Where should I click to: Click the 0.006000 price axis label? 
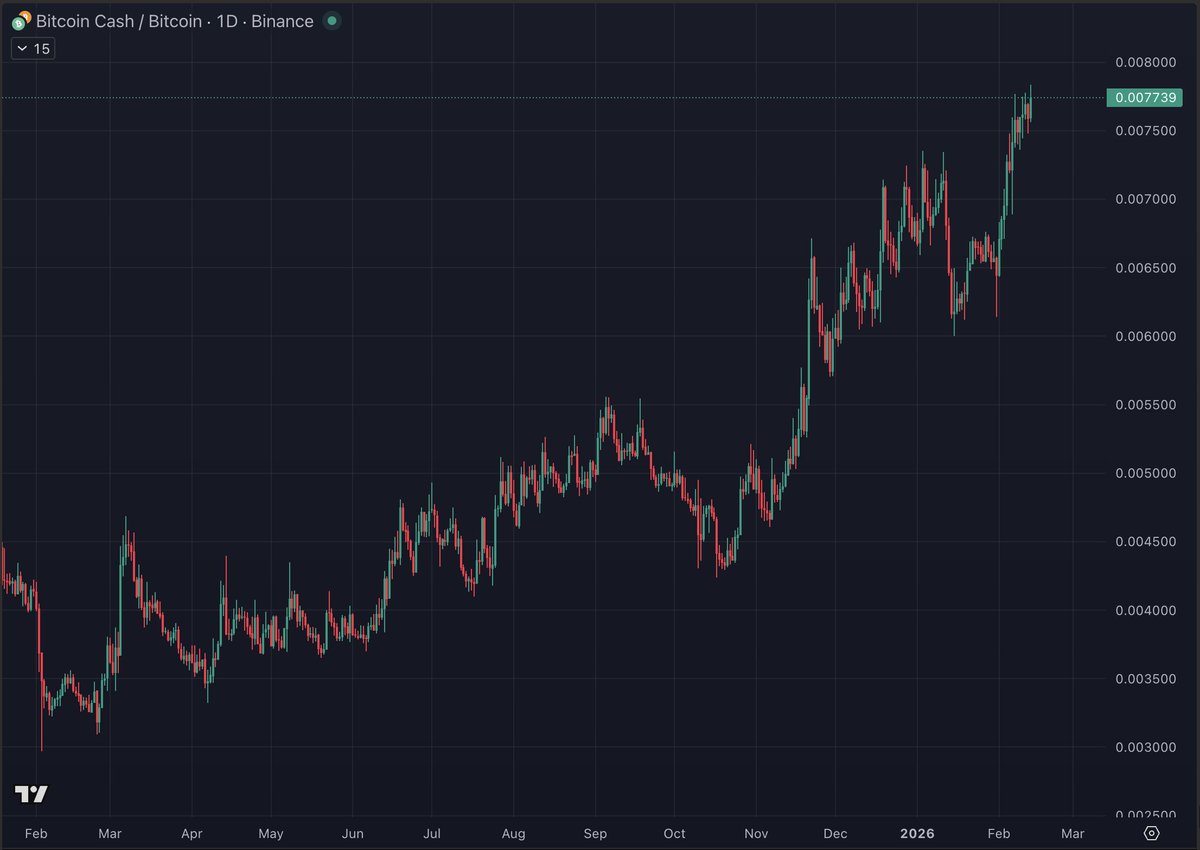pos(1146,336)
